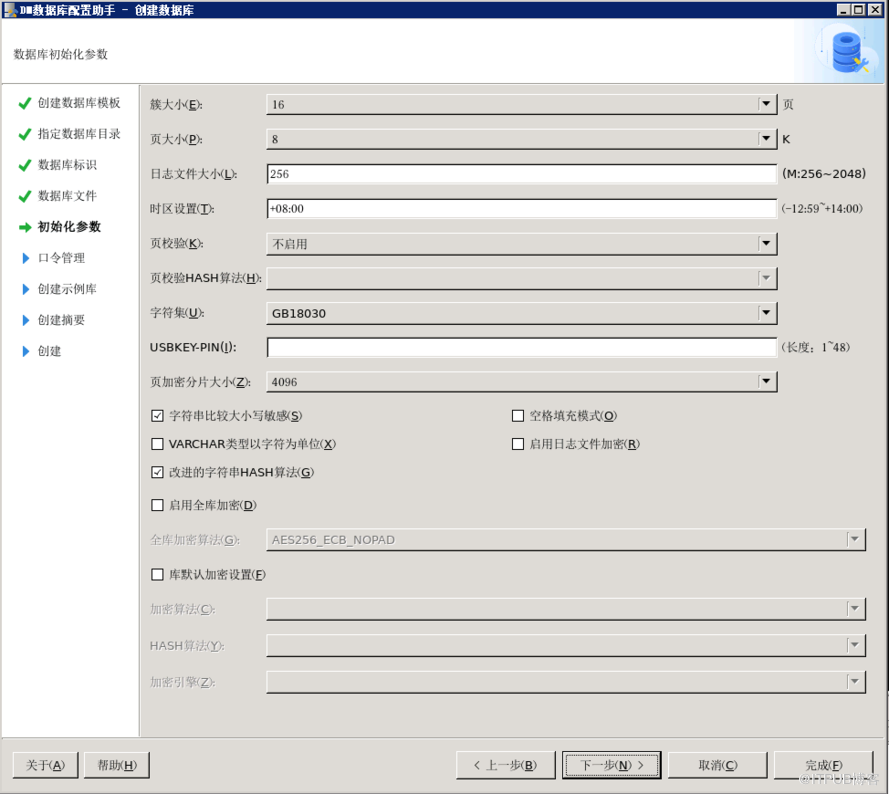
Task: Select 创建示例库 step
Action: click(x=67, y=289)
